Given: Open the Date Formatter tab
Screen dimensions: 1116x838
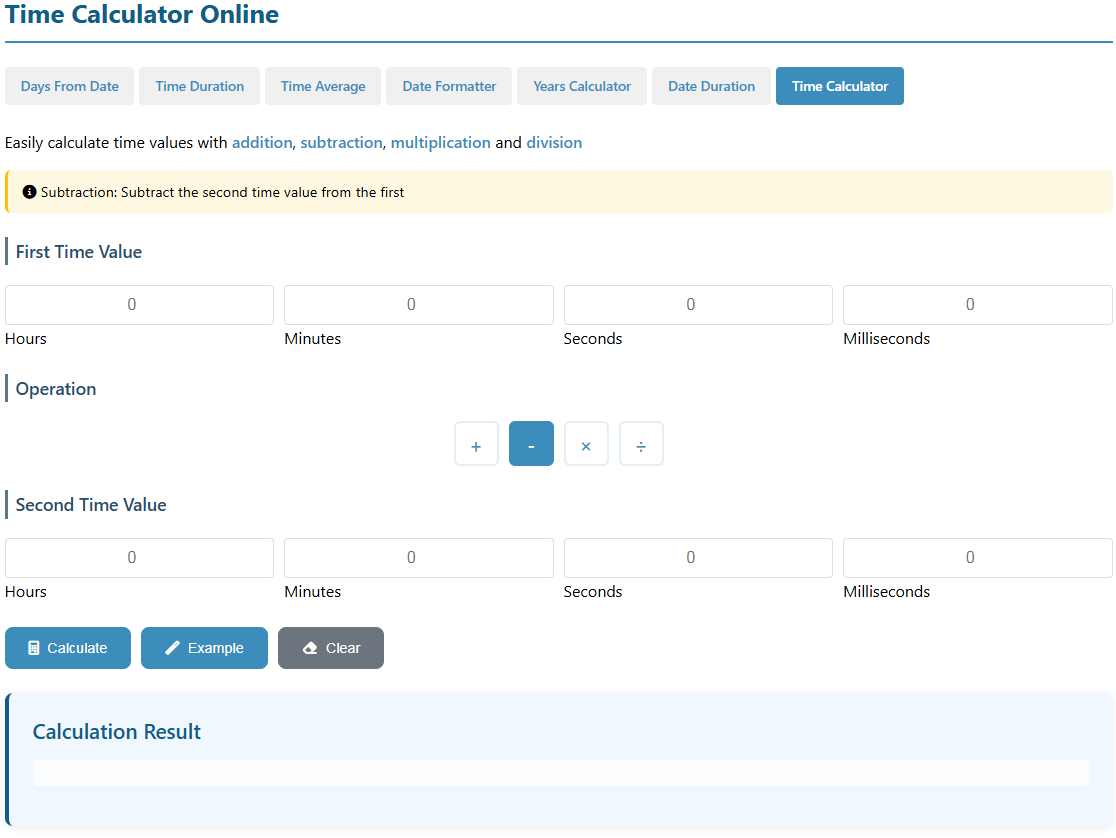Looking at the screenshot, I should pos(449,86).
